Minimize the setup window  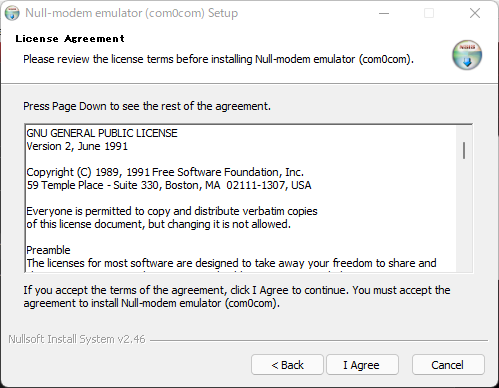point(384,13)
